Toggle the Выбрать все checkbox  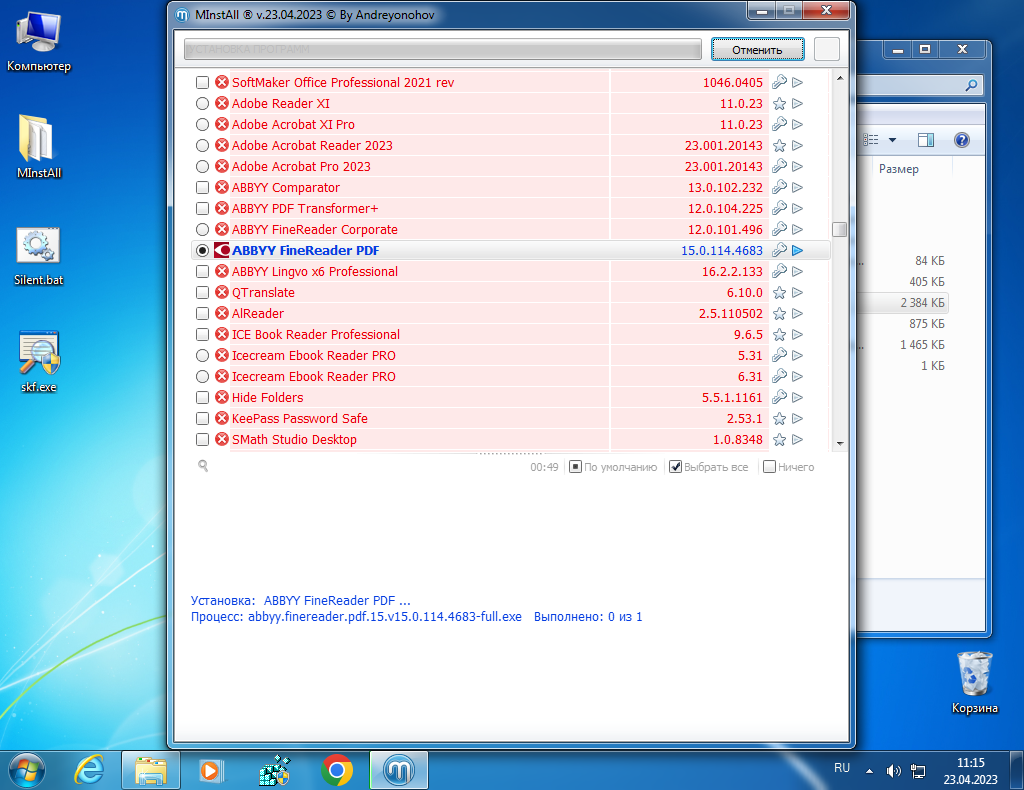click(675, 467)
